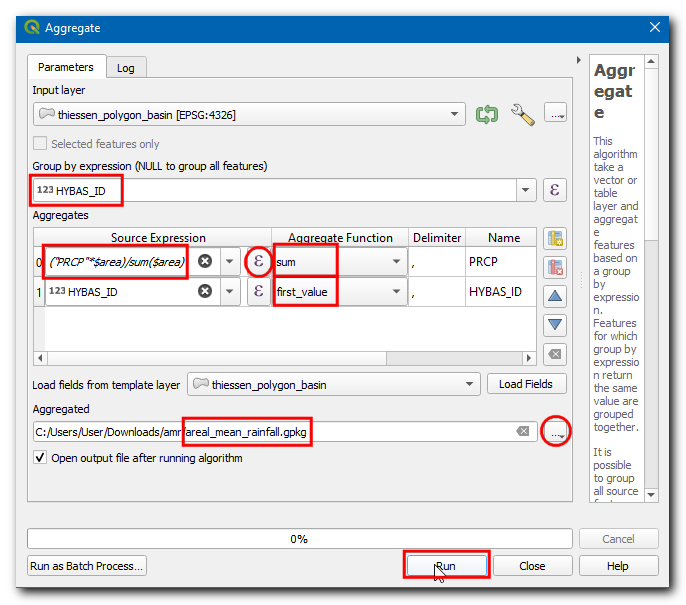Expand the Input layer dropdown
686x605 pixels.
click(x=456, y=114)
